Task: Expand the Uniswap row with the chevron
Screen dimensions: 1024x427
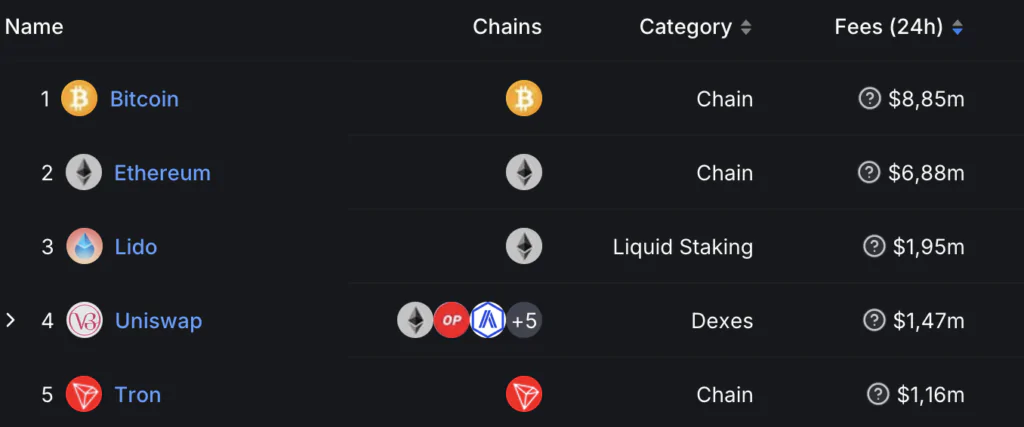Action: point(10,321)
